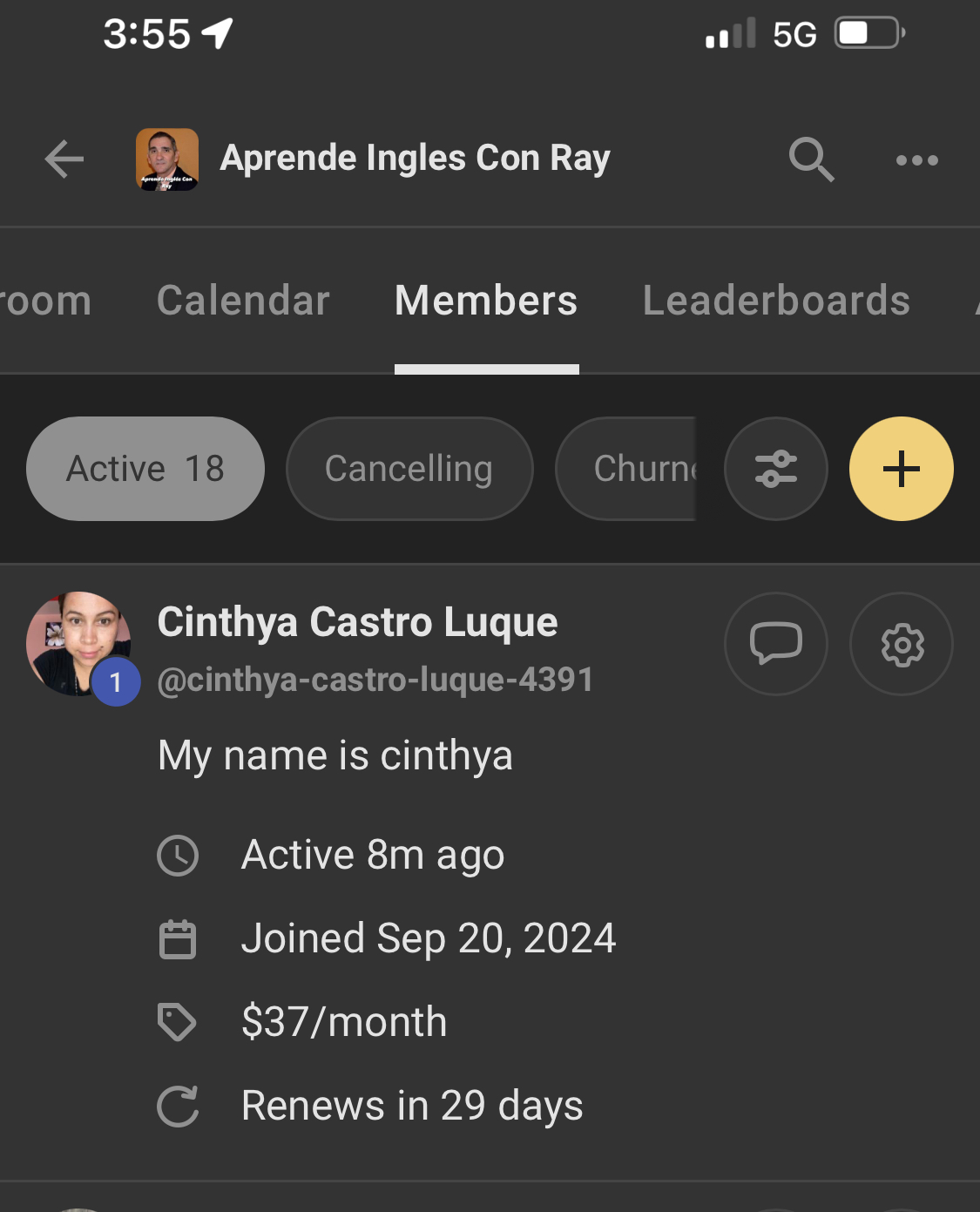The height and width of the screenshot is (1212, 980).
Task: Tap the clock icon beside Active 8m ago
Action: tap(178, 855)
